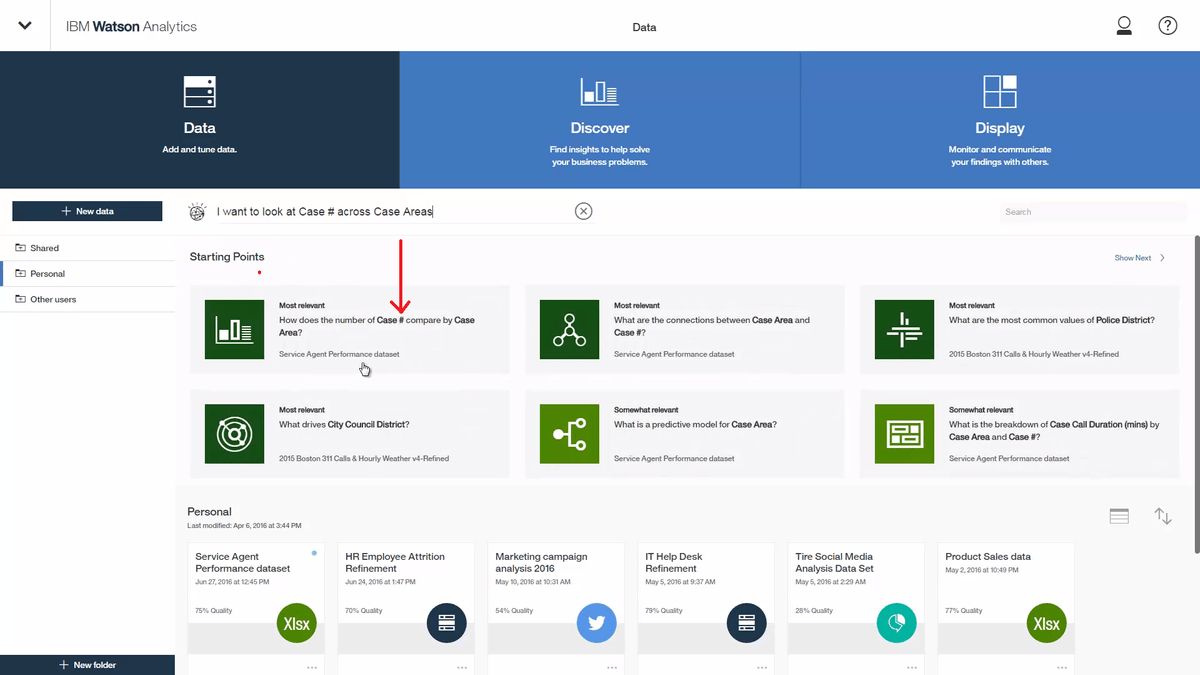Image resolution: width=1200 pixels, height=675 pixels.
Task: Click the Xlsx icon on Service Agent Performance dataset
Action: click(x=297, y=624)
